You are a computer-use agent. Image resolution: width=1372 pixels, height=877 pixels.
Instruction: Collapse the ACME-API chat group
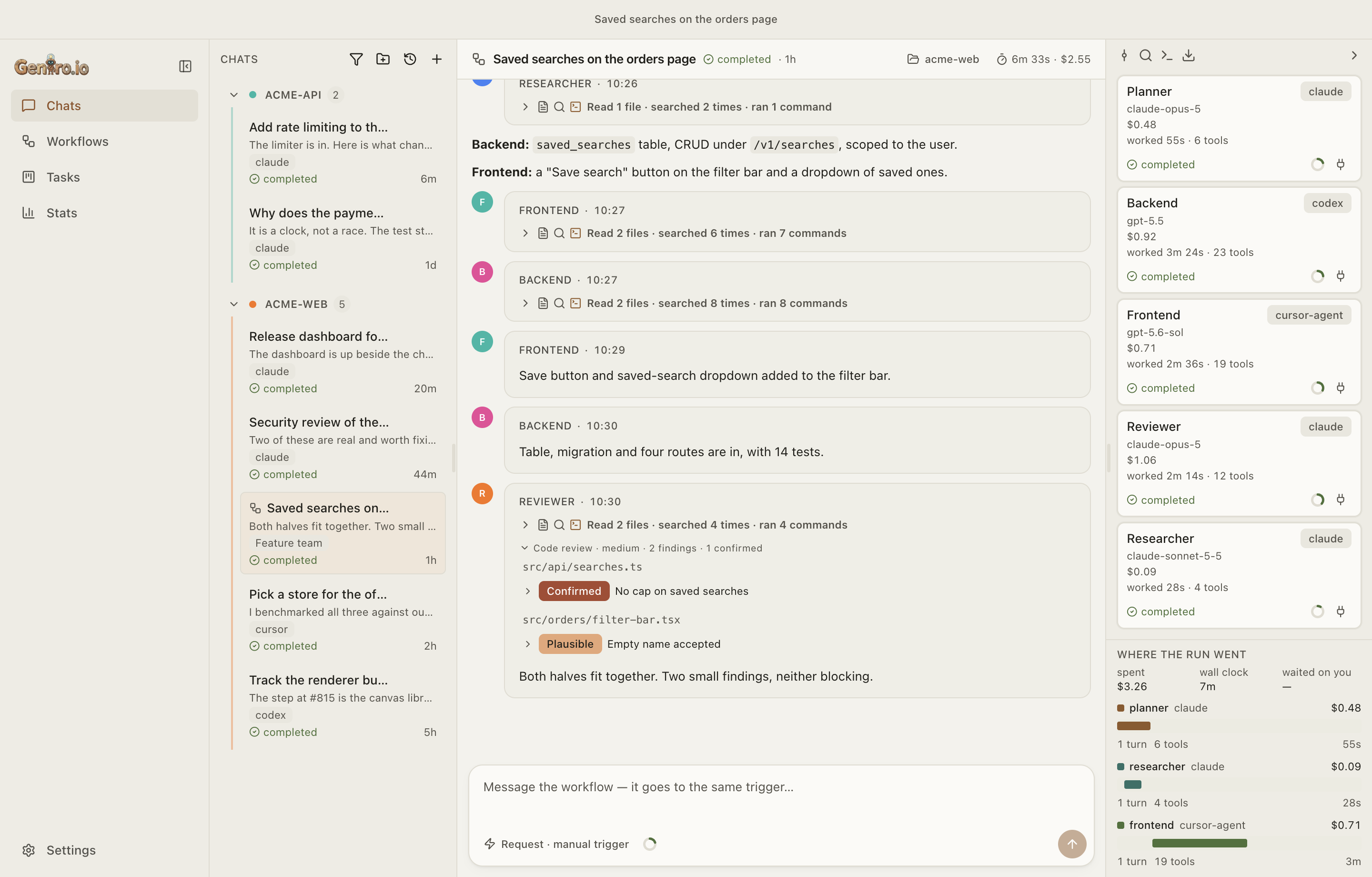pyautogui.click(x=233, y=95)
